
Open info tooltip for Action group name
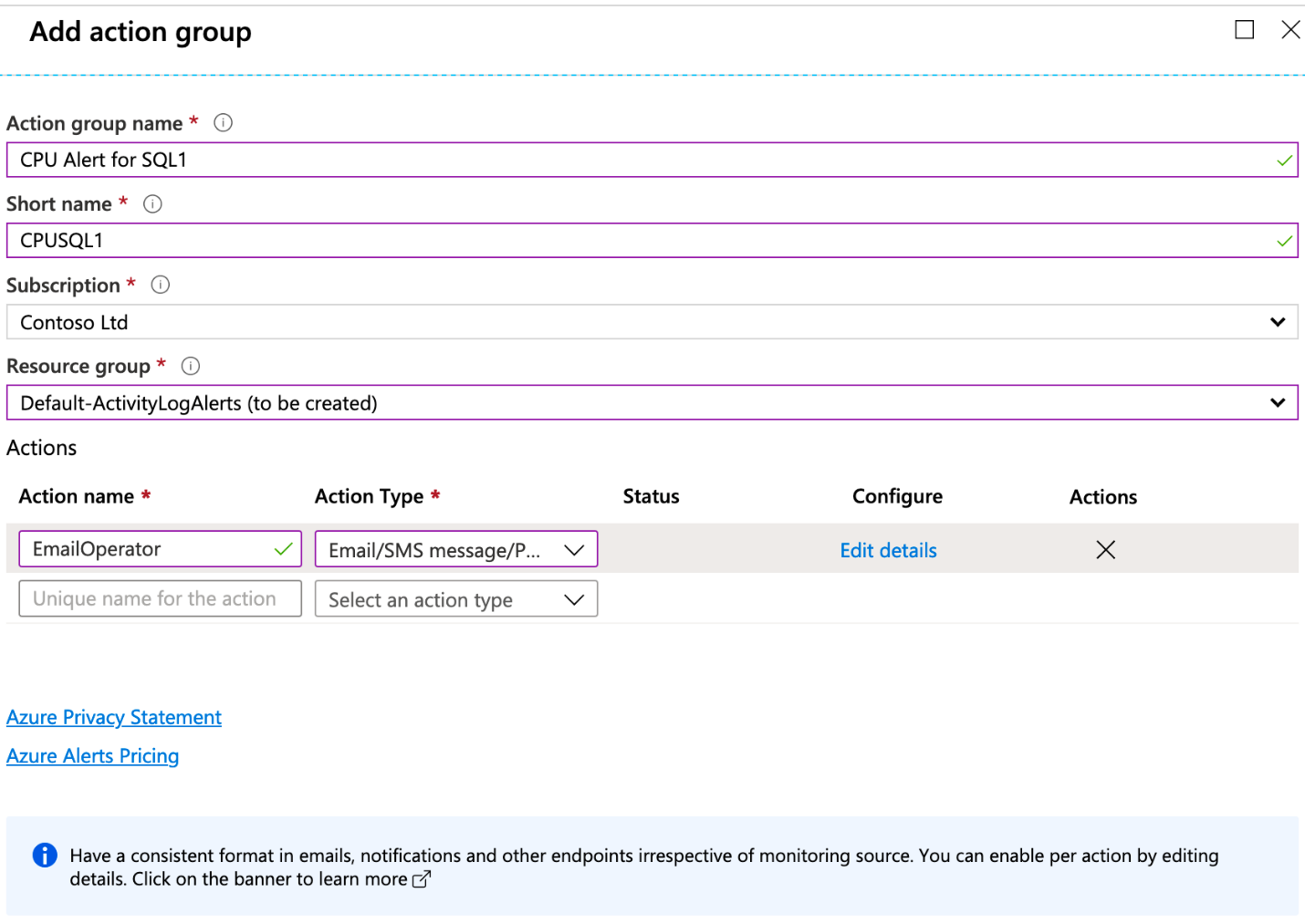click(223, 122)
